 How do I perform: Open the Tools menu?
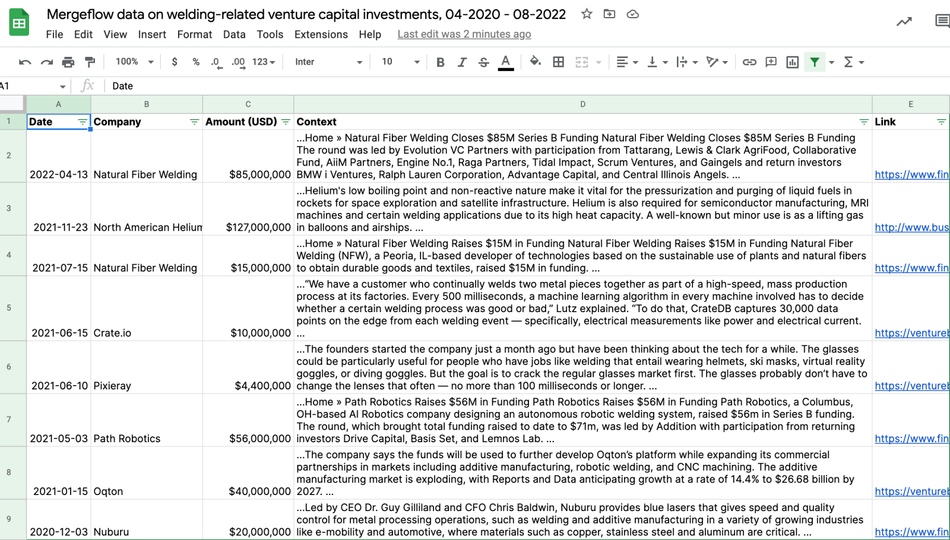270,35
